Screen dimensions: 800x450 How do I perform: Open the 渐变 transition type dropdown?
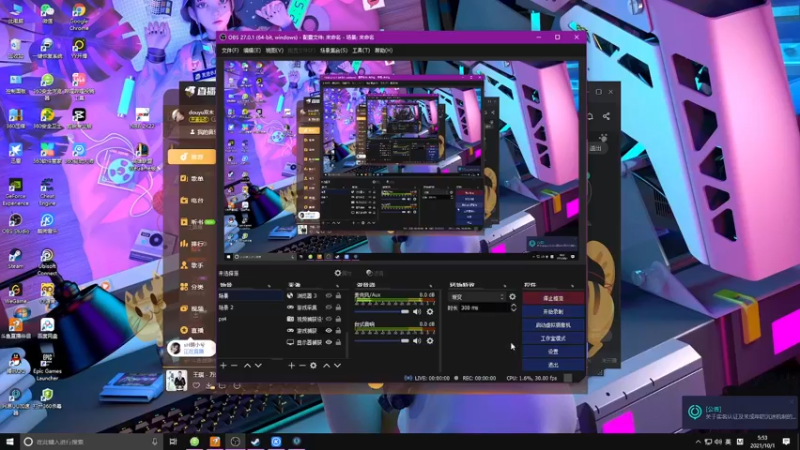(x=477, y=296)
